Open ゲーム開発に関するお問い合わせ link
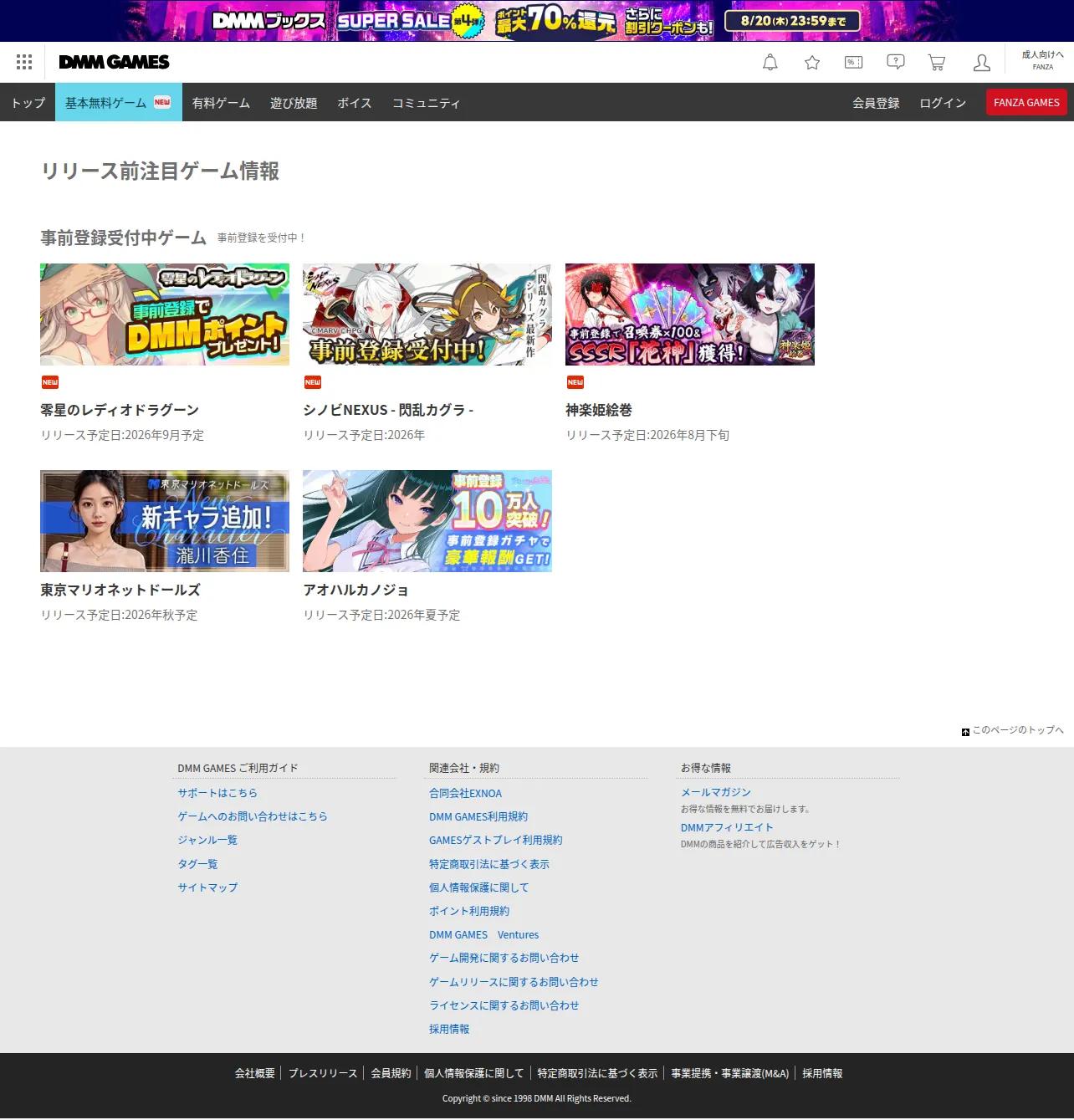 pos(504,958)
